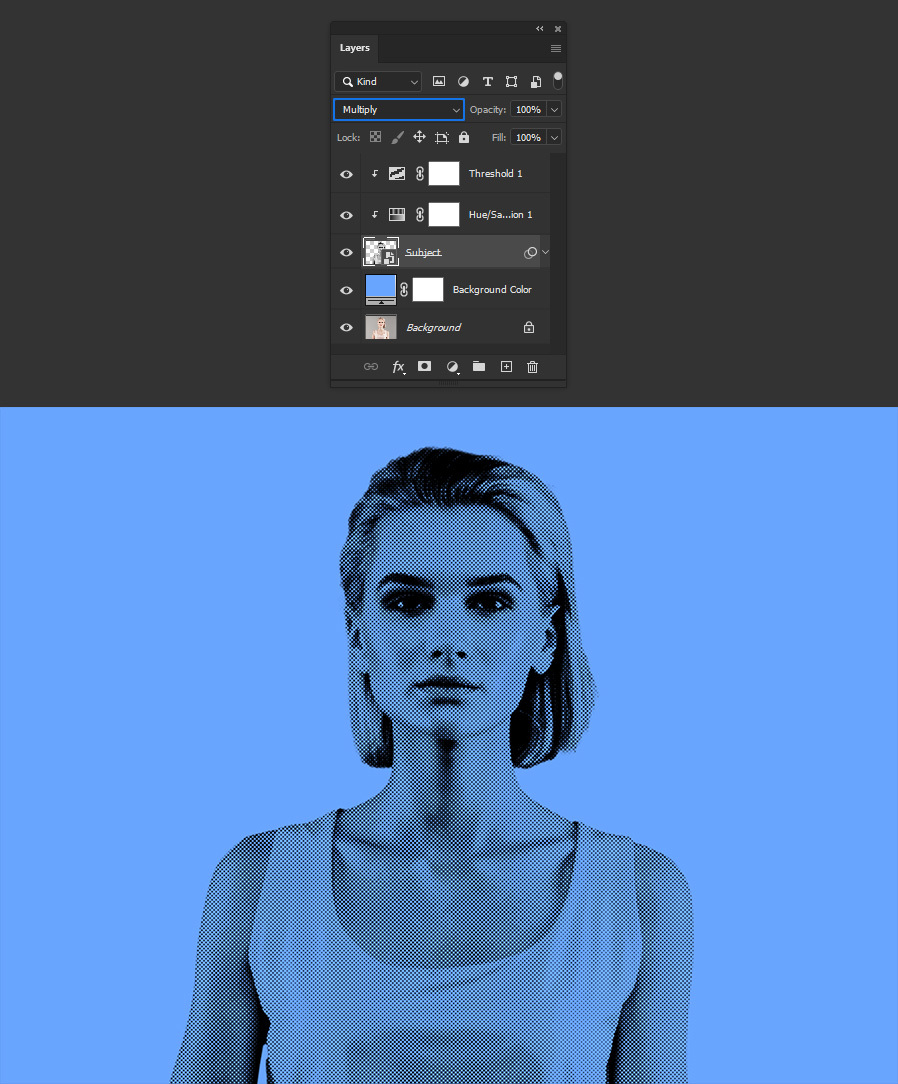Hide the Threshold 1 layer

346,174
